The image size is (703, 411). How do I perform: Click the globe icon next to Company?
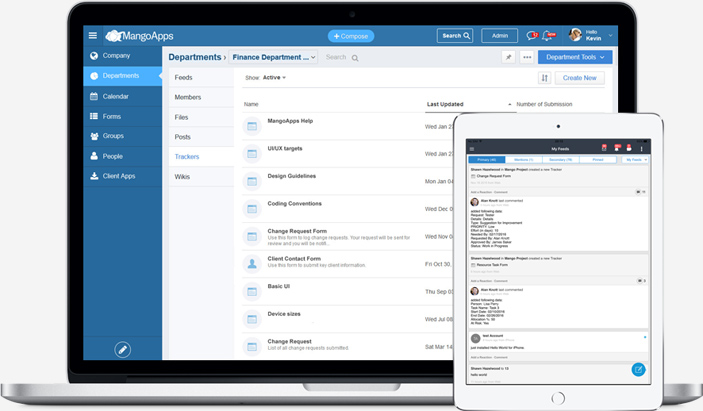(x=94, y=56)
